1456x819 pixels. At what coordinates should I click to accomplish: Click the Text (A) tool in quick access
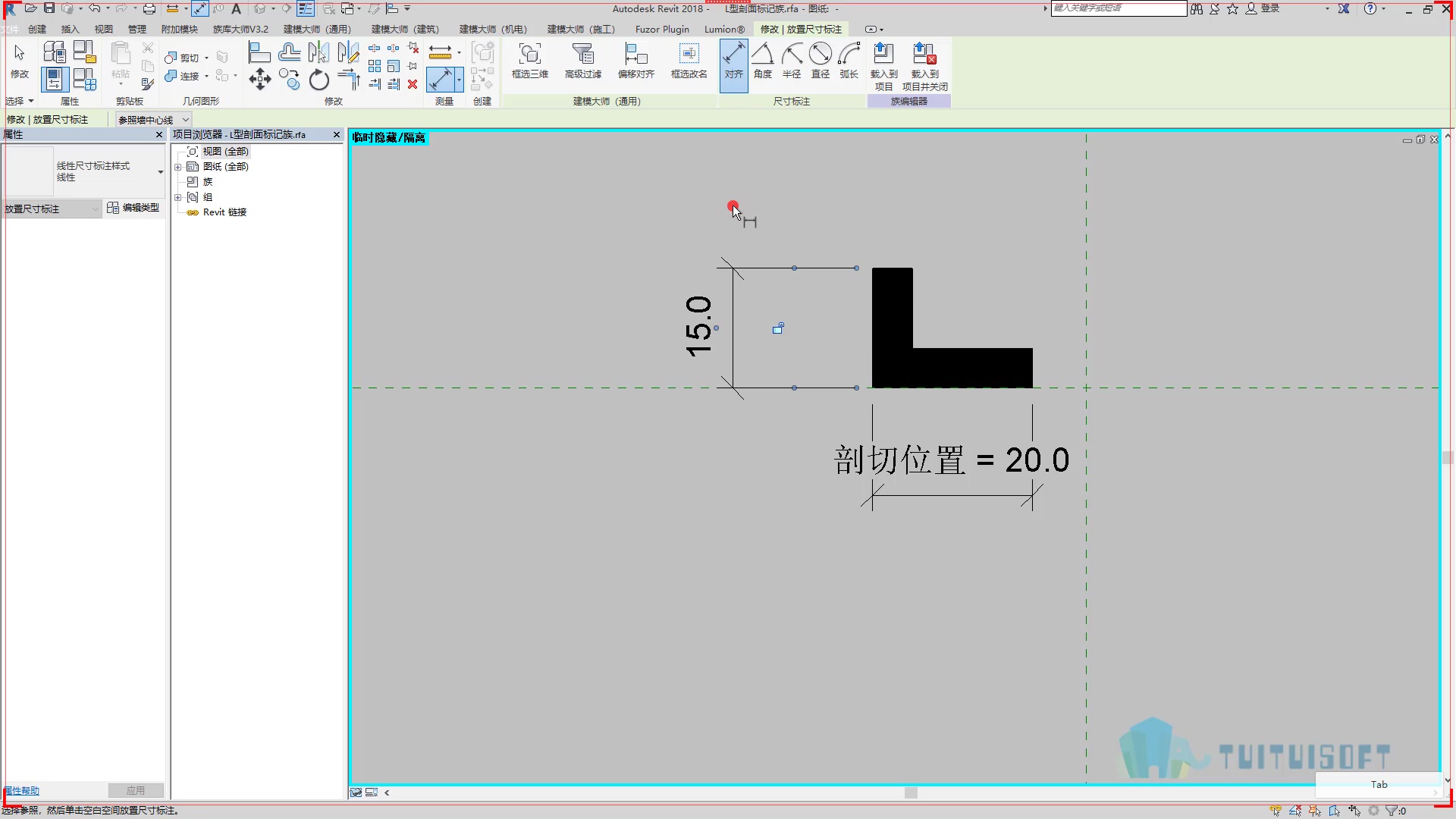(x=236, y=8)
